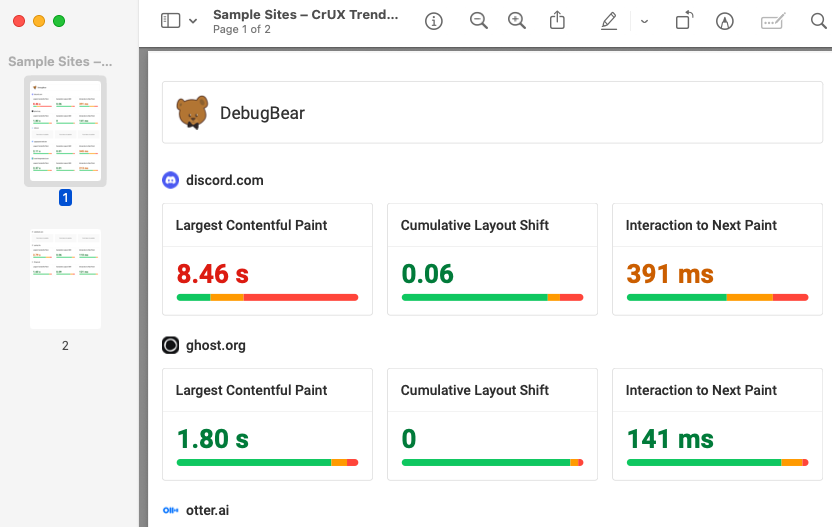832x527 pixels.
Task: Click ghost.org CLS distribution bar
Action: [x=492, y=463]
